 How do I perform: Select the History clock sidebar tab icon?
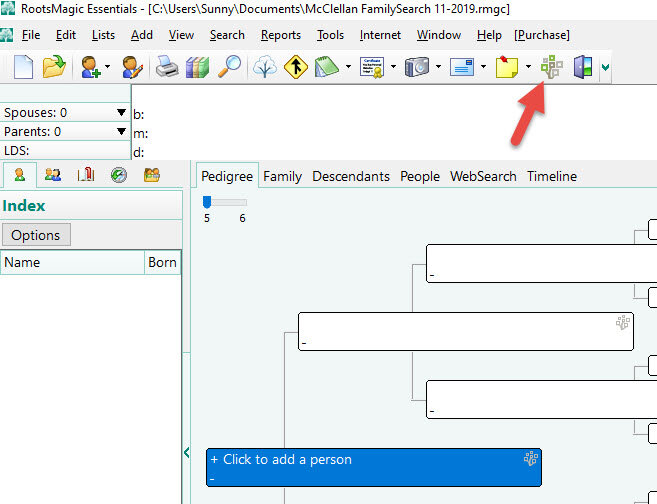[119, 175]
